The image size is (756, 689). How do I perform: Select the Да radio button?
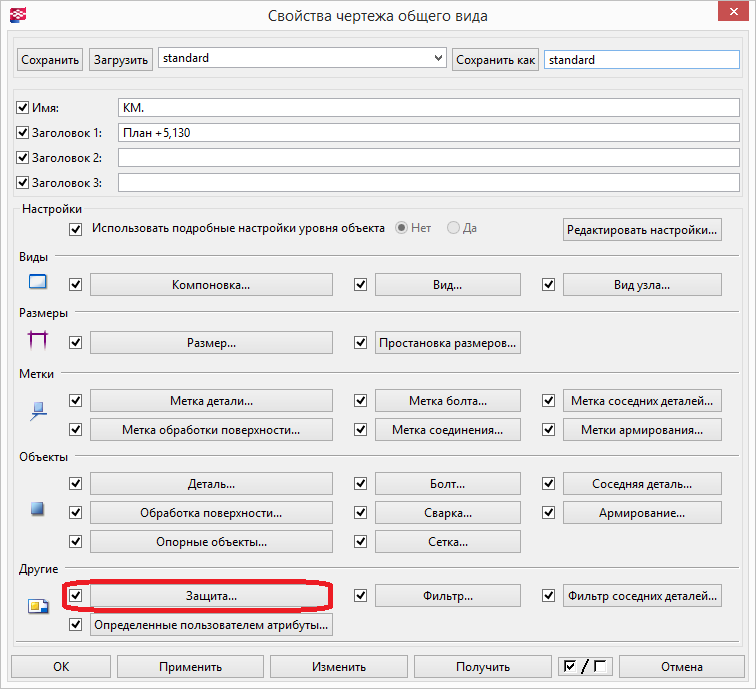454,228
